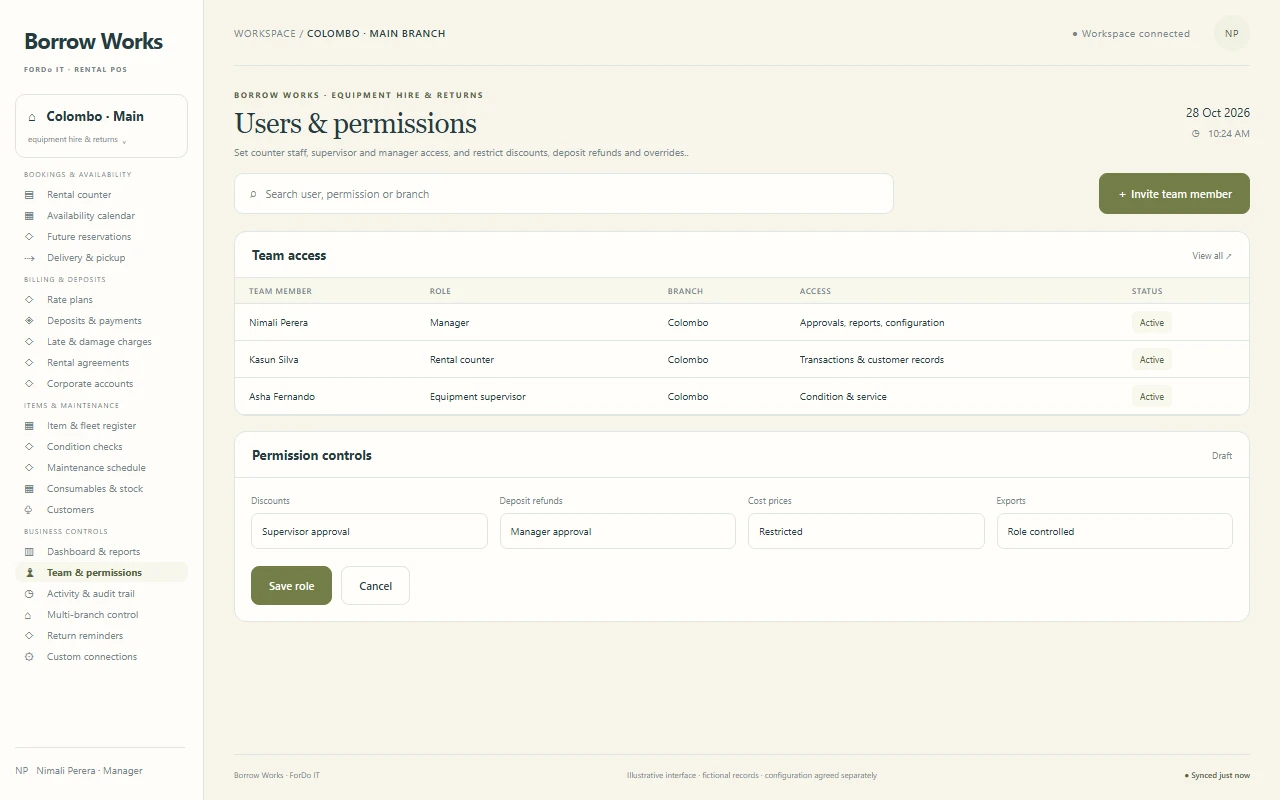
Task: Click the Rate plans icon
Action: [x=29, y=300]
